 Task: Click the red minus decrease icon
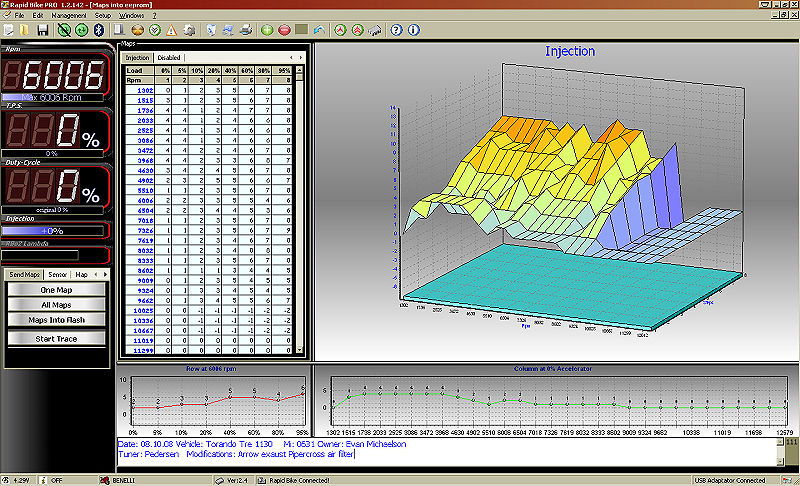[x=286, y=31]
